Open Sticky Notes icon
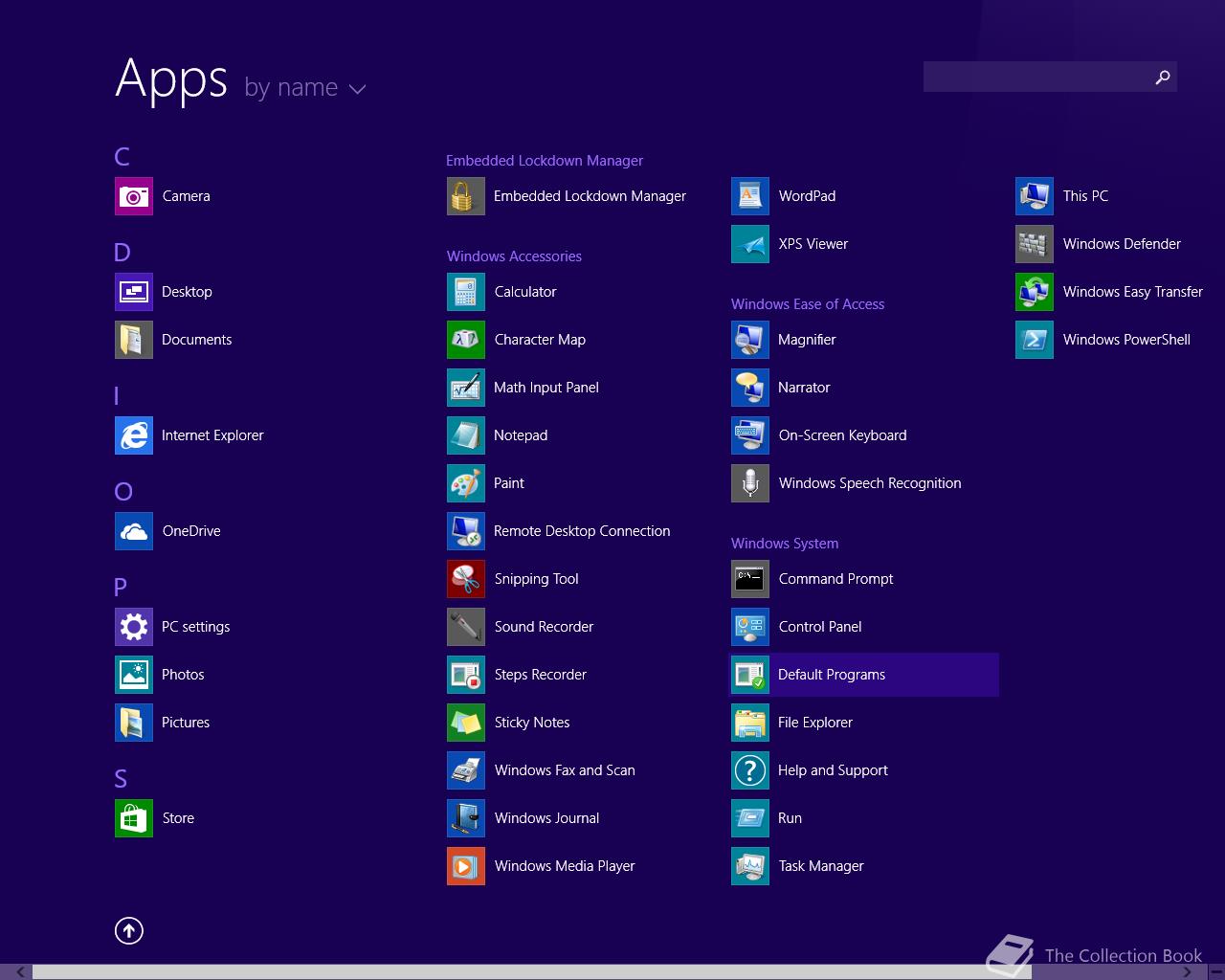 click(x=466, y=723)
